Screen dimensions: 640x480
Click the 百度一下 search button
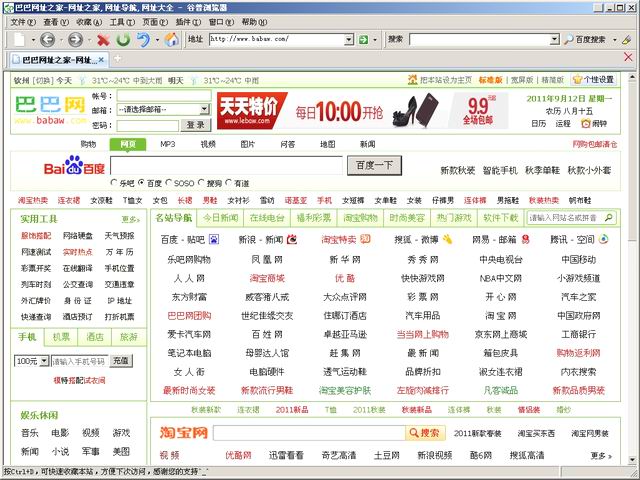click(374, 165)
